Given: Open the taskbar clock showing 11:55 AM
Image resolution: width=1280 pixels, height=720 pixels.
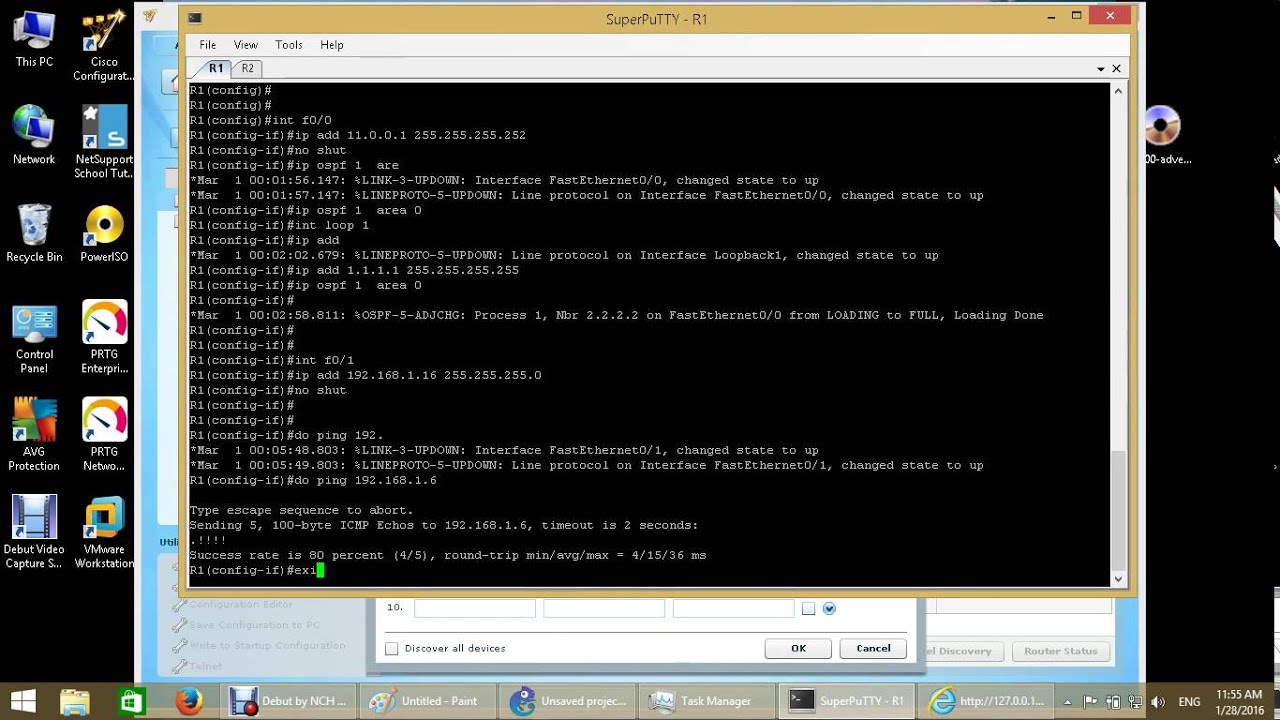Looking at the screenshot, I should tap(1239, 701).
